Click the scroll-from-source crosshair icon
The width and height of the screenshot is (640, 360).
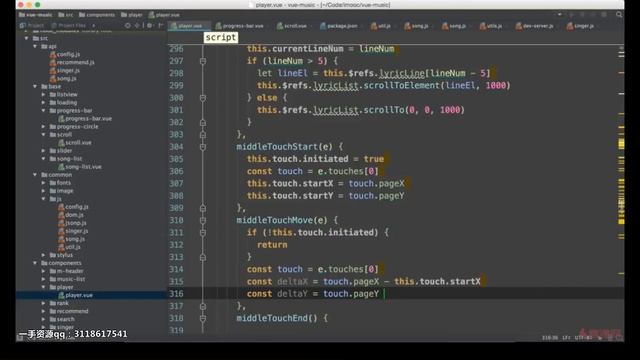[128, 25]
